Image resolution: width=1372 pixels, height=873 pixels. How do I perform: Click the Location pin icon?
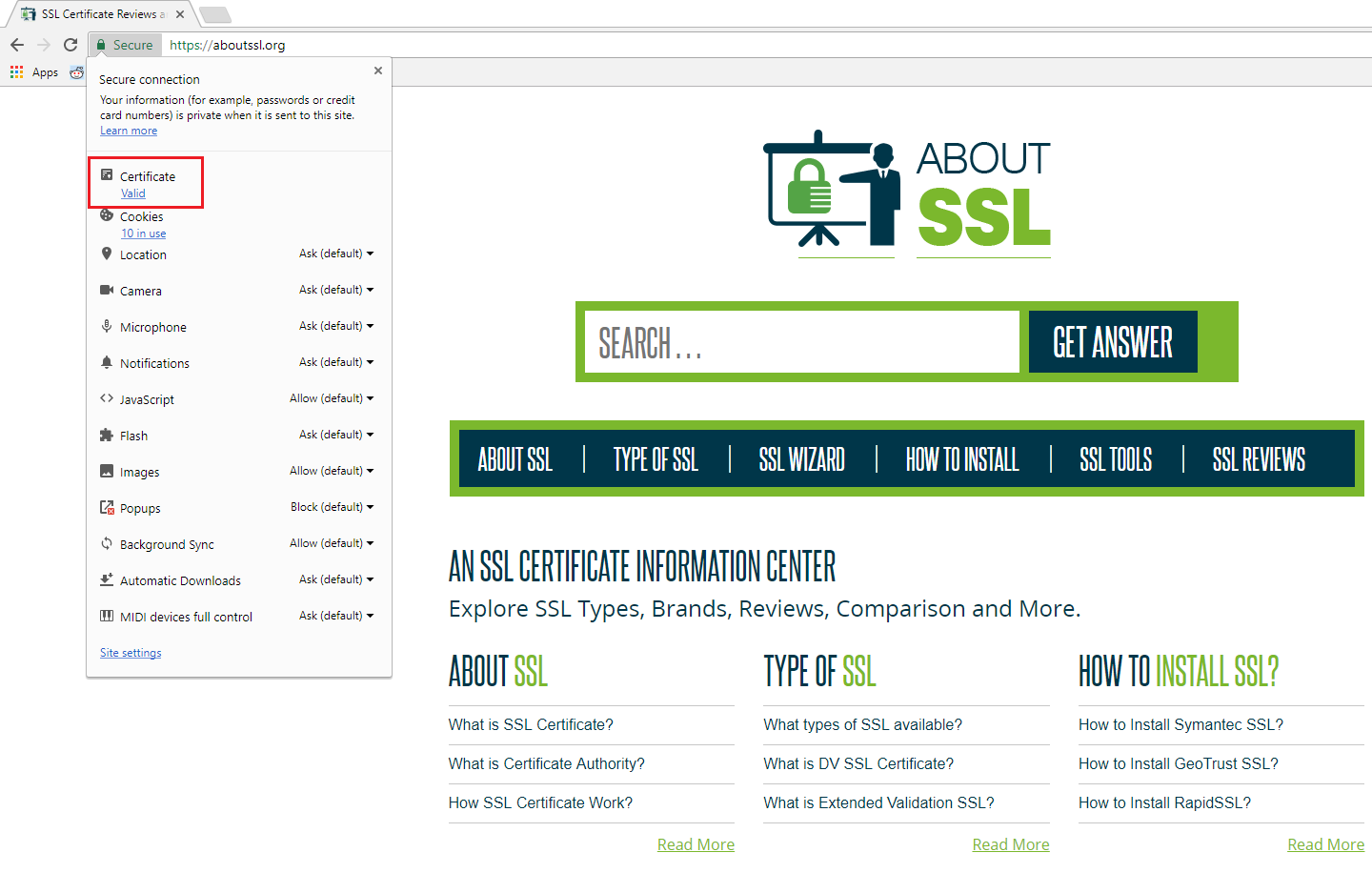(107, 254)
